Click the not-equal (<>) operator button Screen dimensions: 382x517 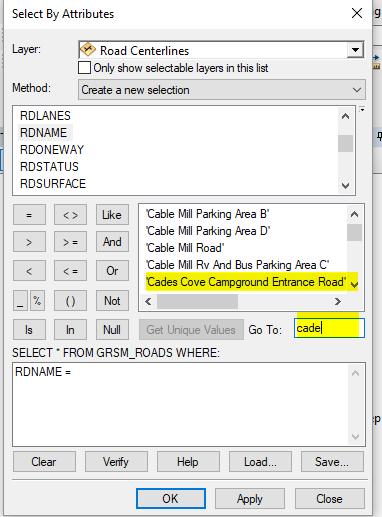[x=70, y=215]
